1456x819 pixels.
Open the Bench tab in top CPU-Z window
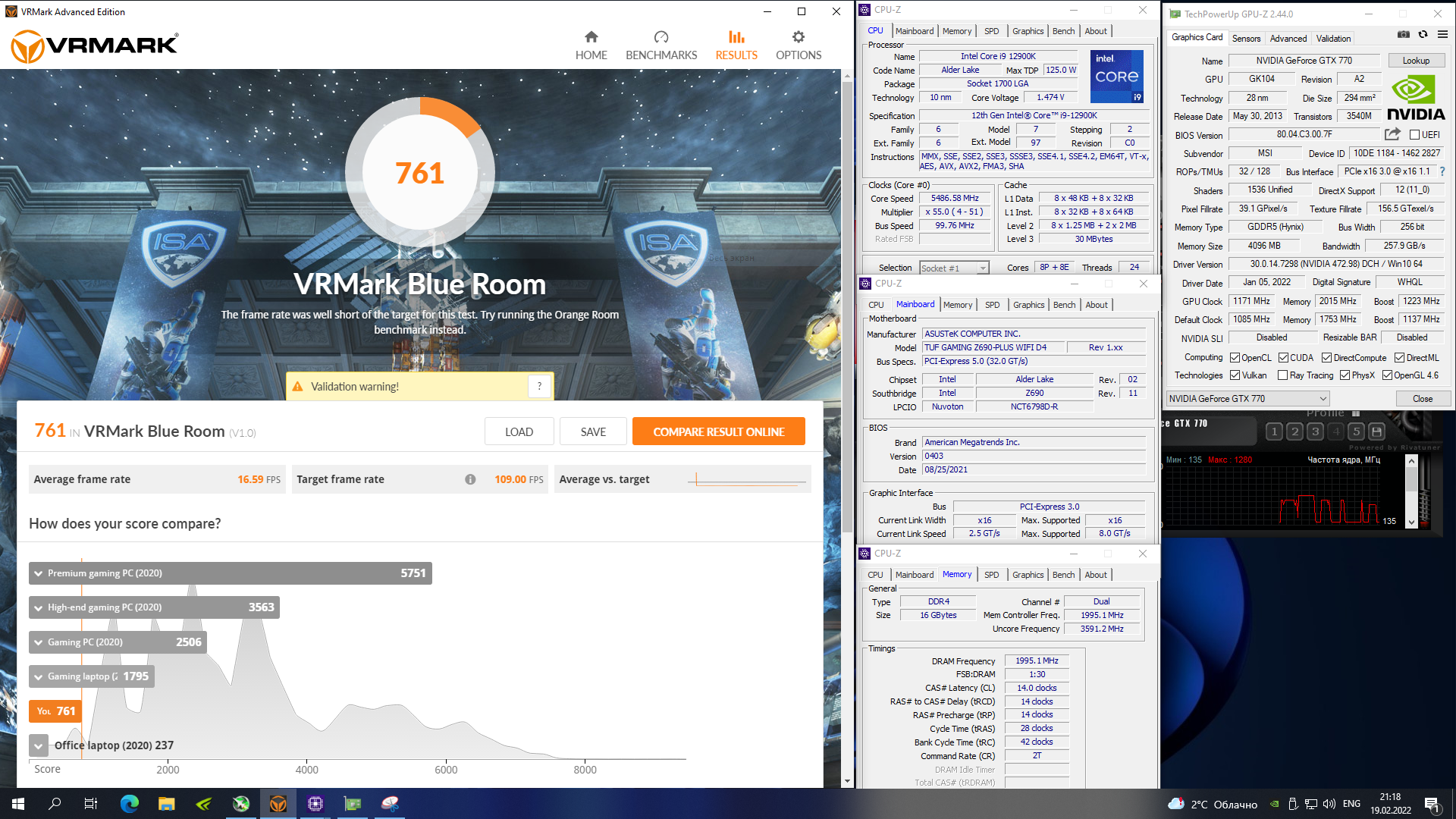[1063, 31]
